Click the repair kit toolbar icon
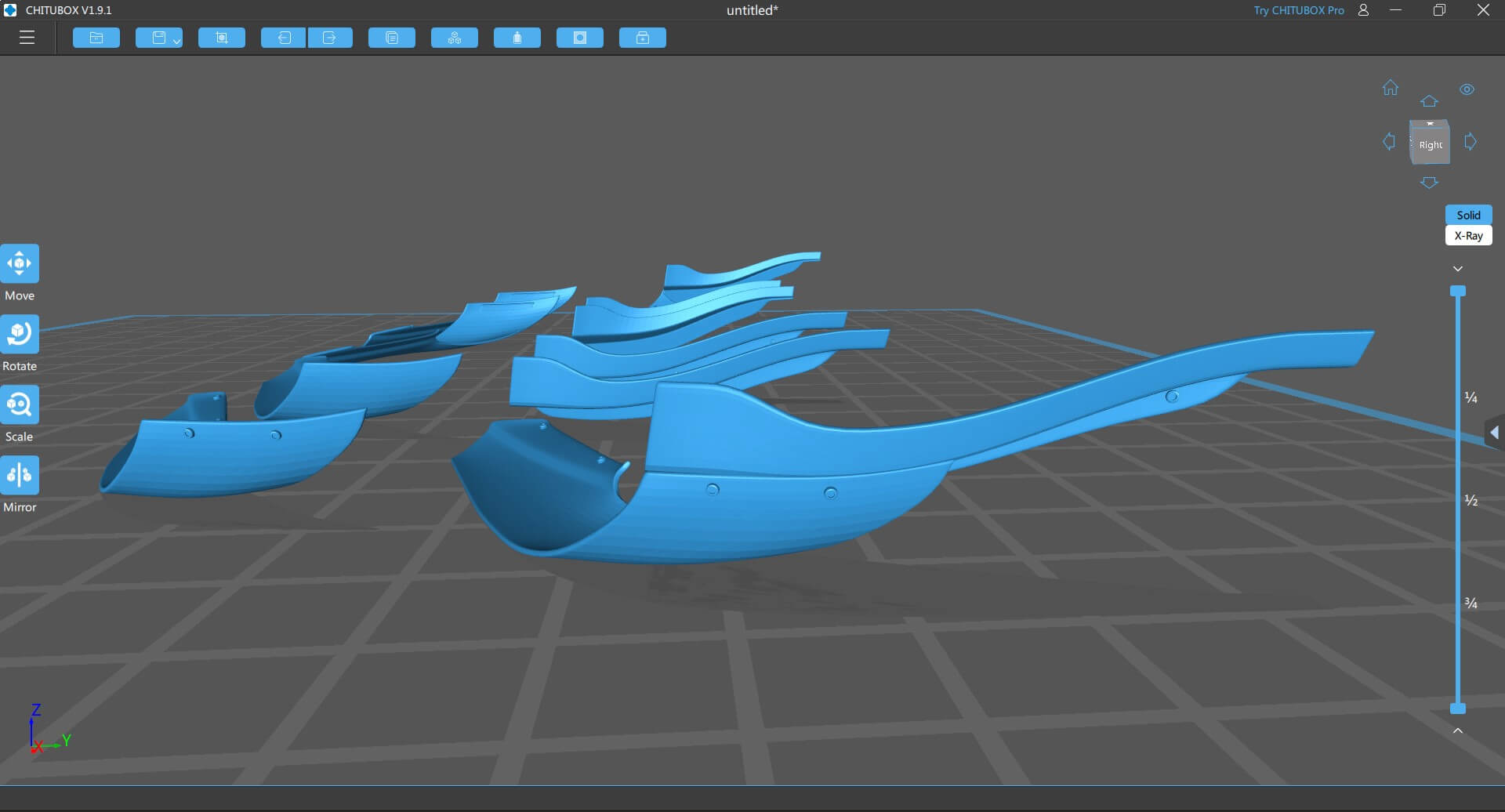 point(643,38)
